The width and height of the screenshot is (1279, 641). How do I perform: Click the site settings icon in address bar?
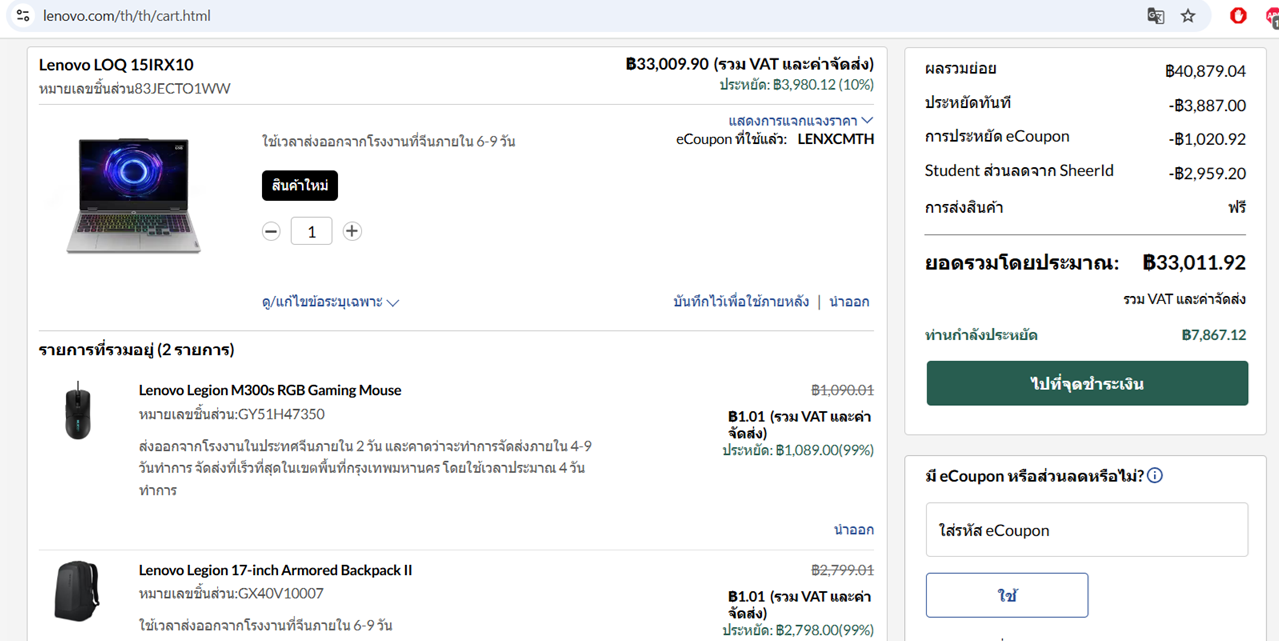point(23,16)
